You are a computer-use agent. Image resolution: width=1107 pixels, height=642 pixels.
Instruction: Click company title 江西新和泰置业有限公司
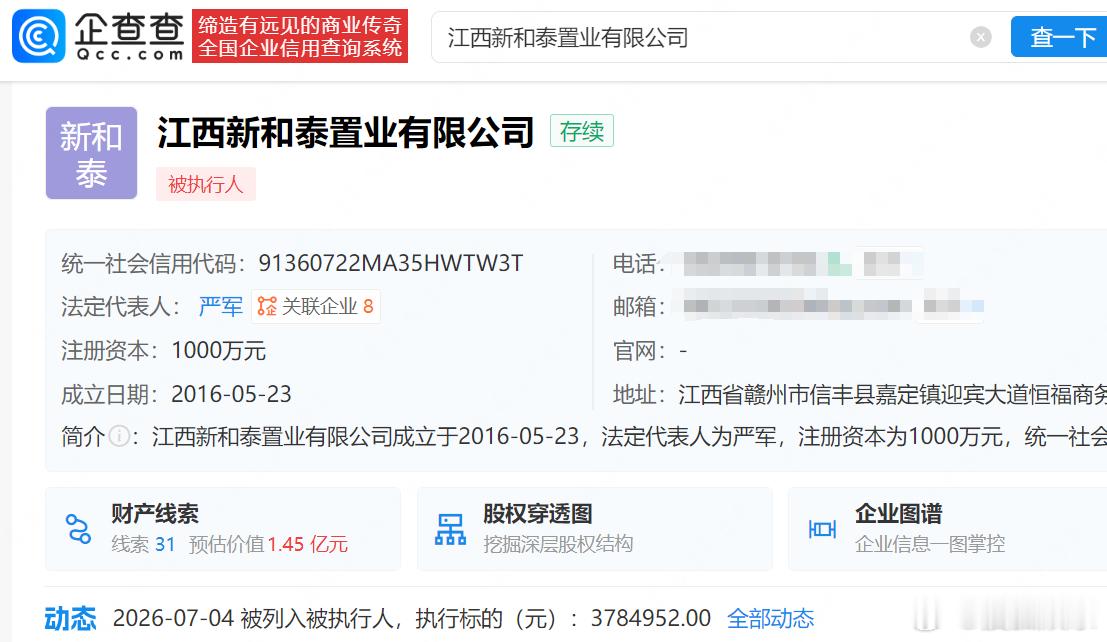pyautogui.click(x=345, y=132)
